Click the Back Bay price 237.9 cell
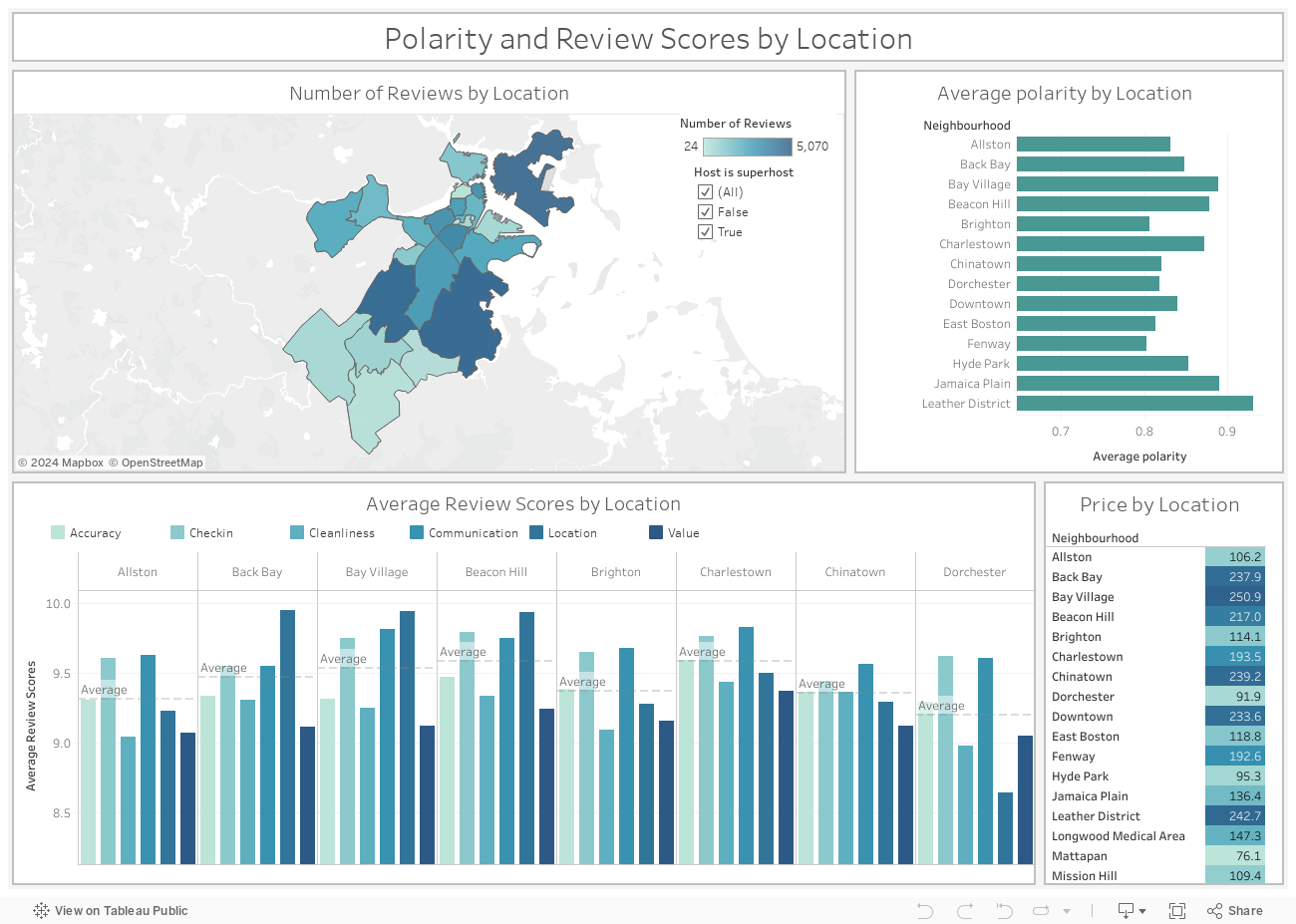This screenshot has height=924, width=1296. pyautogui.click(x=1235, y=577)
